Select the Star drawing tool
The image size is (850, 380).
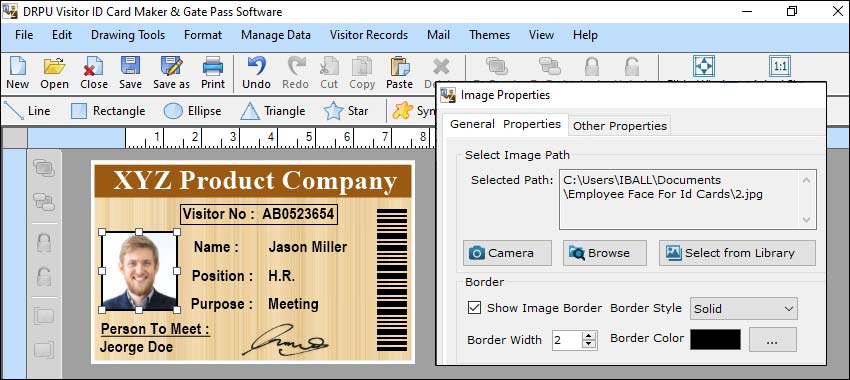point(346,111)
